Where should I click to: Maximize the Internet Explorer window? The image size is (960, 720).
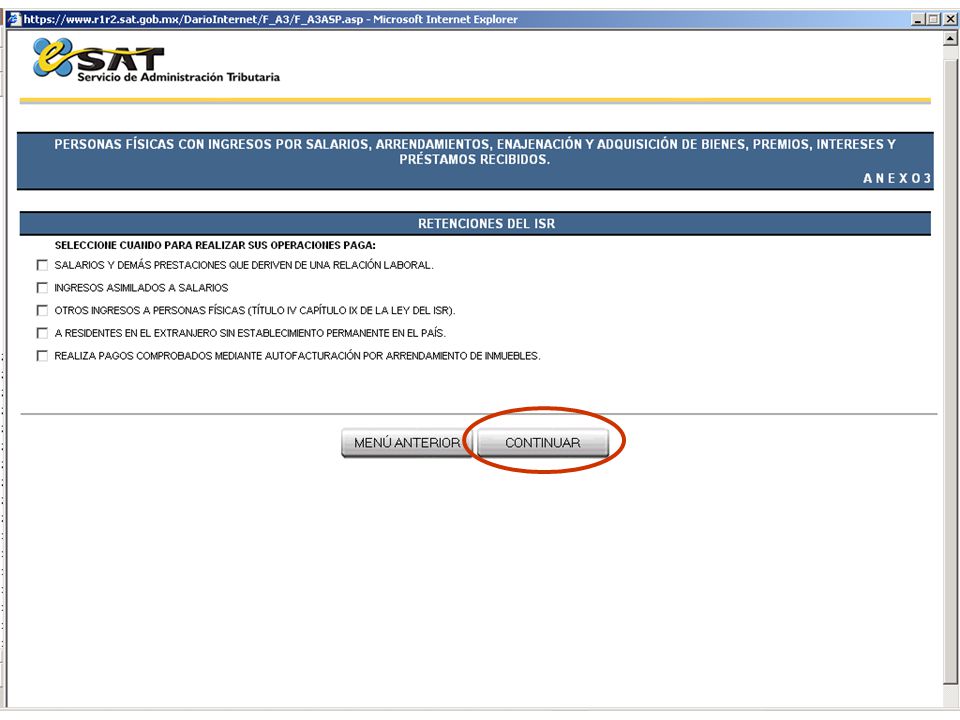tap(932, 19)
